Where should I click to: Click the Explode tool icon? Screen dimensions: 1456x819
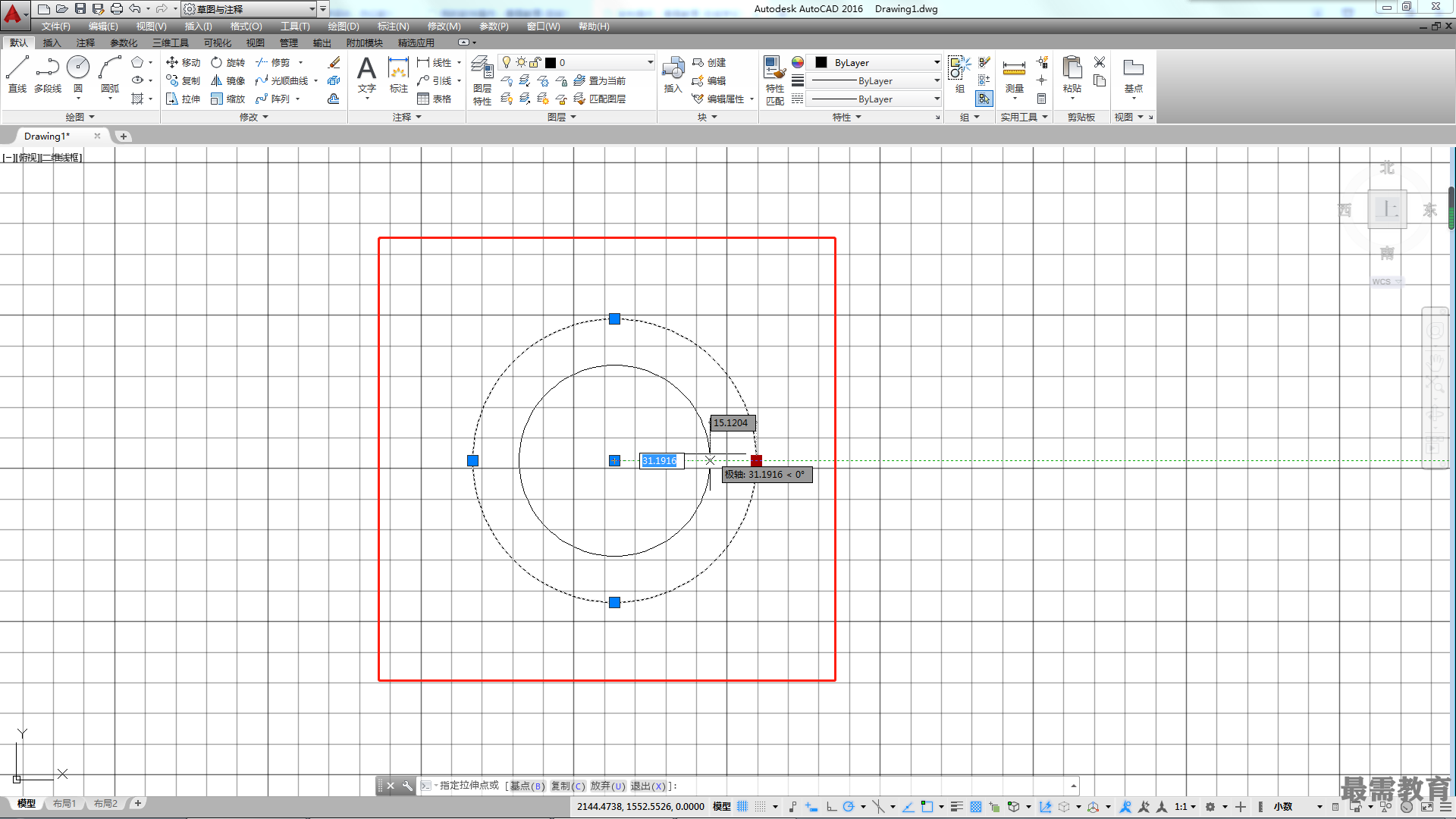pos(334,80)
